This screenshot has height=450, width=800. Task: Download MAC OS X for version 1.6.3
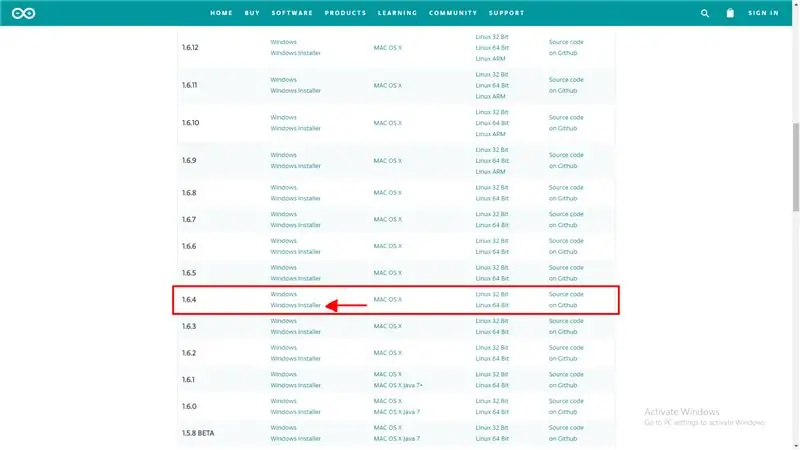point(387,326)
